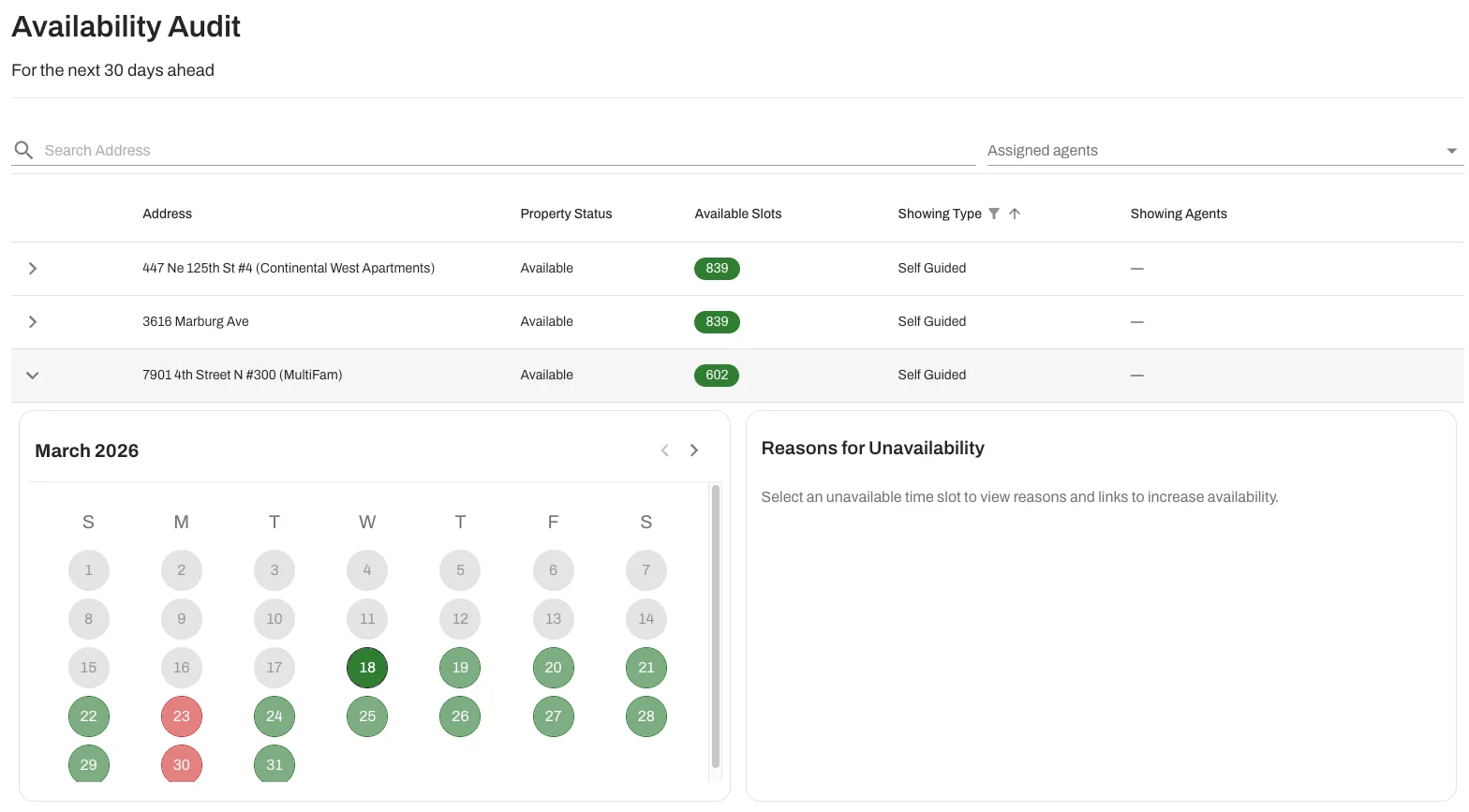The width and height of the screenshot is (1469, 812).
Task: Select March 20 on calendar
Action: point(553,668)
